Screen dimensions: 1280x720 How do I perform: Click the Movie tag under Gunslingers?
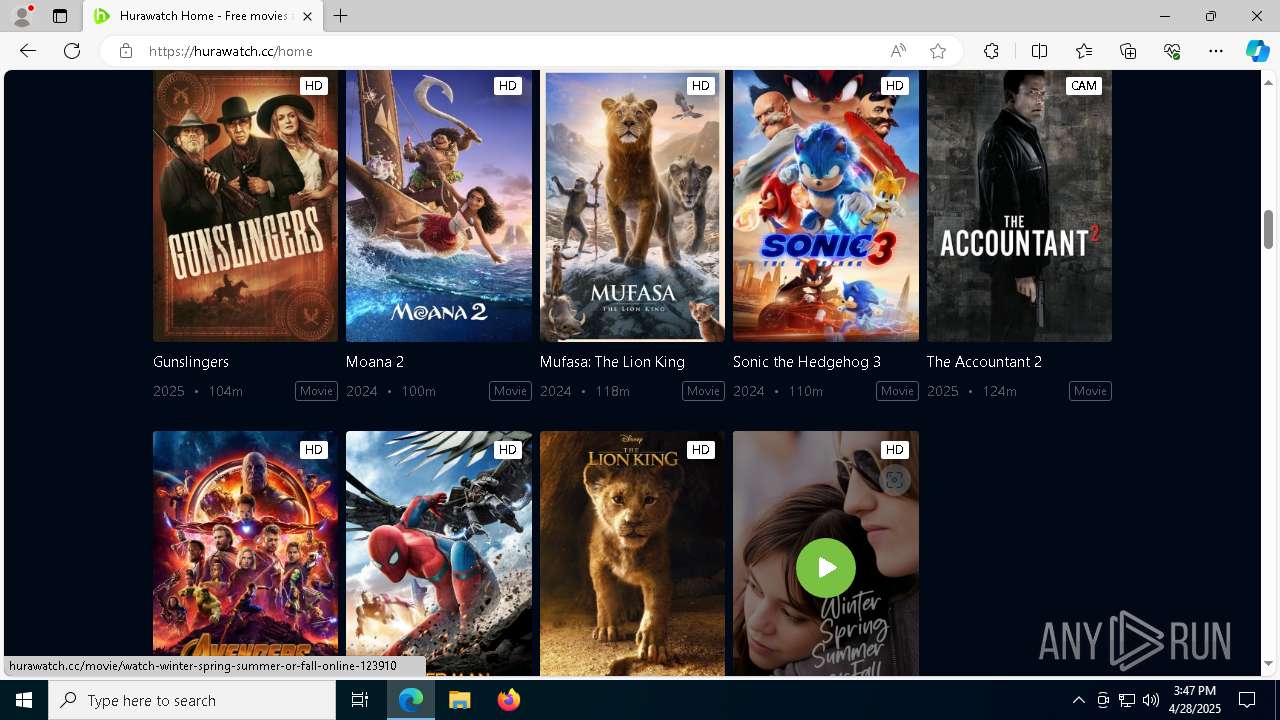pos(317,391)
